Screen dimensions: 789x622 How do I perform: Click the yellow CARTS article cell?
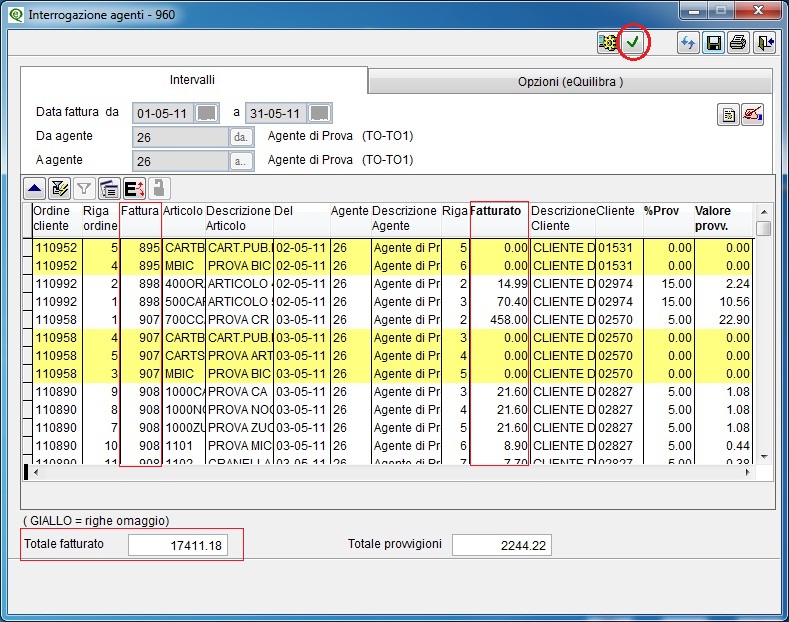184,356
